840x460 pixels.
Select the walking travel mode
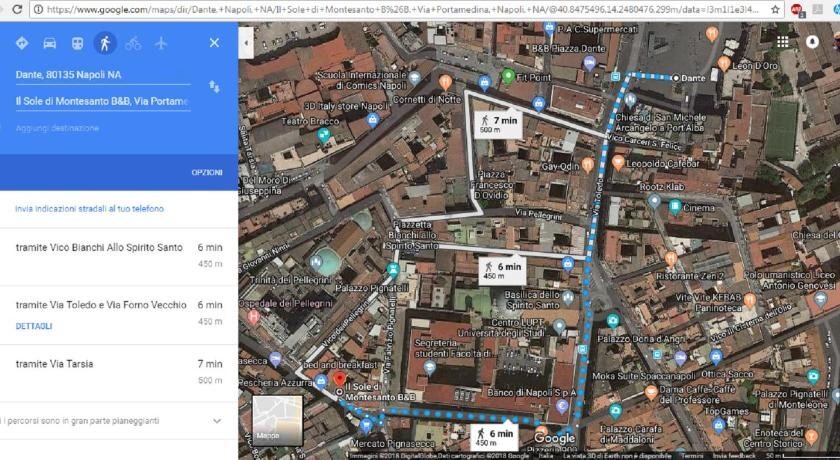(x=104, y=43)
